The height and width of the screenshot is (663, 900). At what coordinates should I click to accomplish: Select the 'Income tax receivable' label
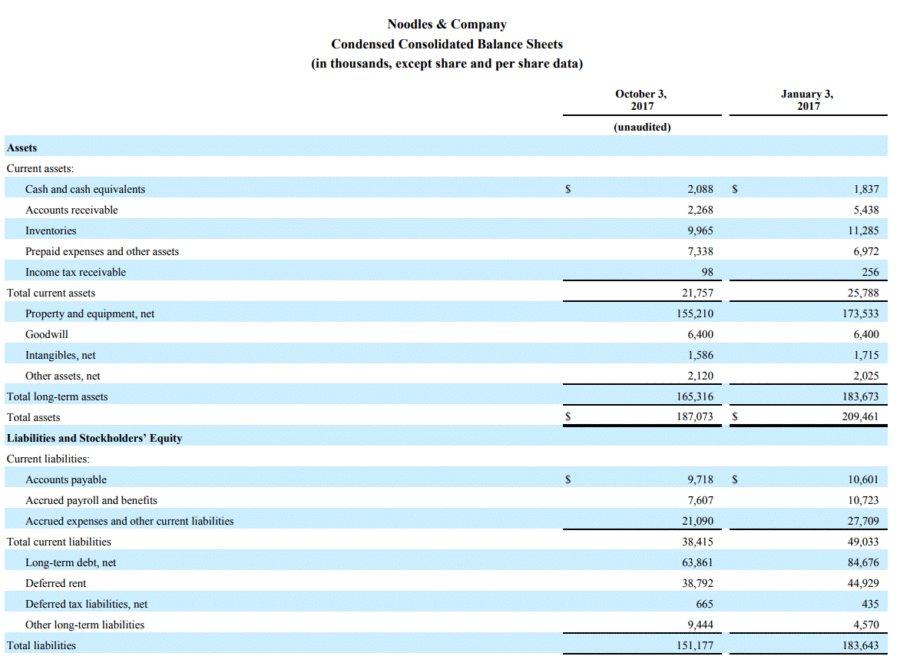(75, 272)
